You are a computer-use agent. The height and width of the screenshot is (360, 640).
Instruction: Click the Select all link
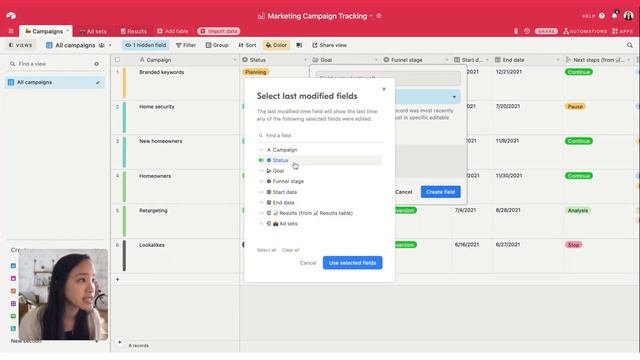coord(267,250)
